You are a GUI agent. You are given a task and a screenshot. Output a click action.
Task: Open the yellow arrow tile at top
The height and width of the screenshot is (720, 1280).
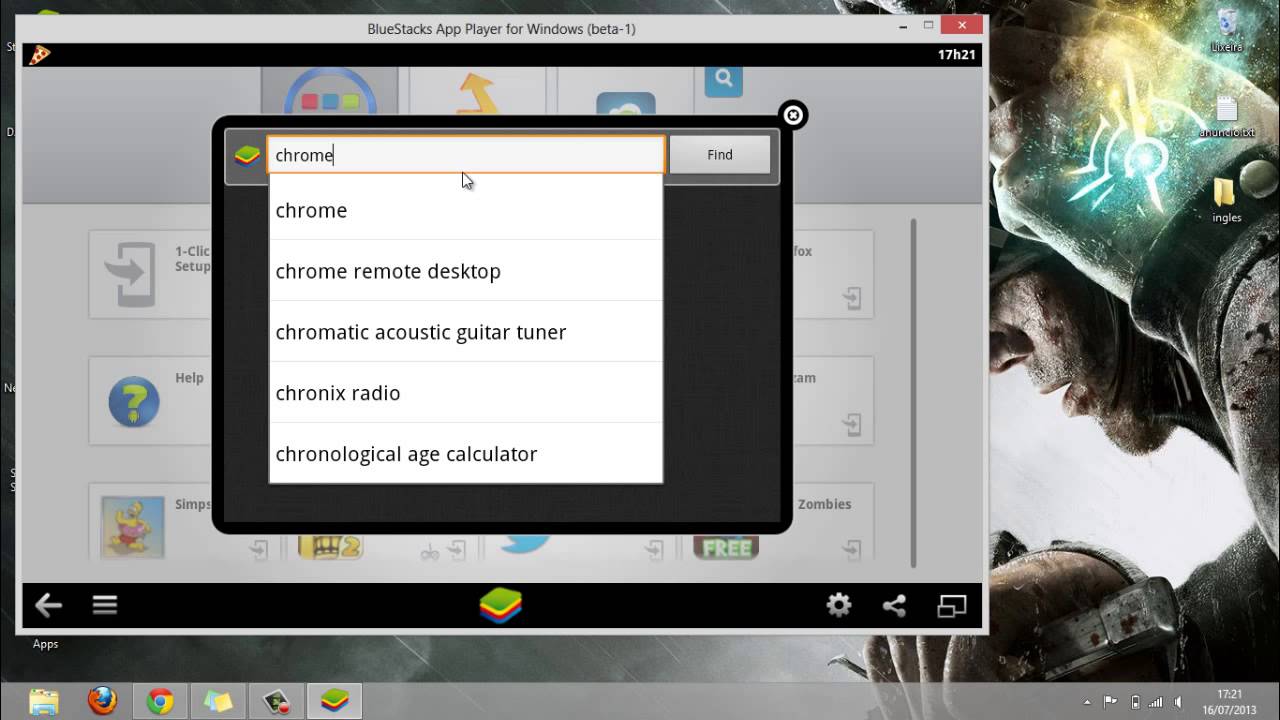pyautogui.click(x=478, y=91)
